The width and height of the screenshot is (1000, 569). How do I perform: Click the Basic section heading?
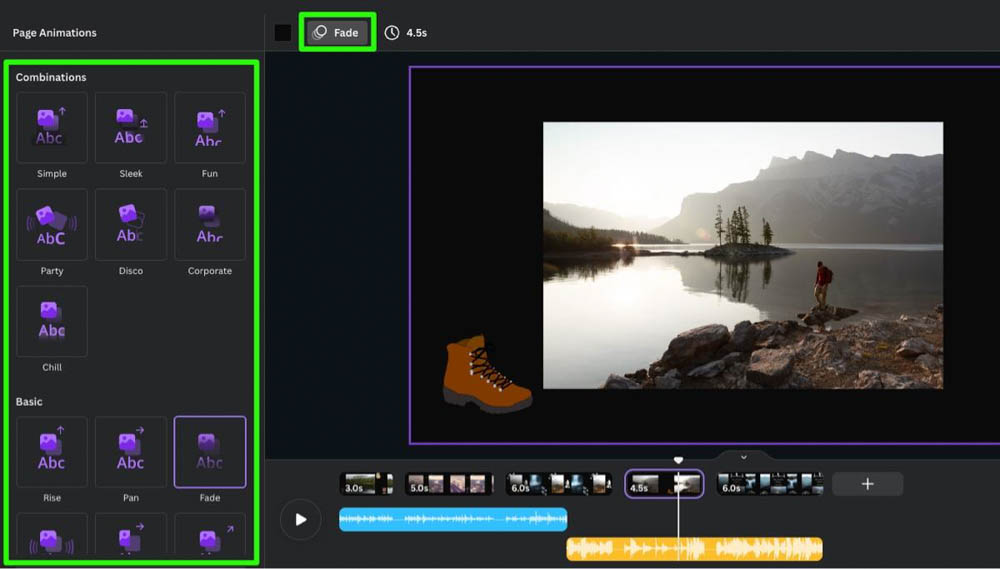tap(29, 402)
